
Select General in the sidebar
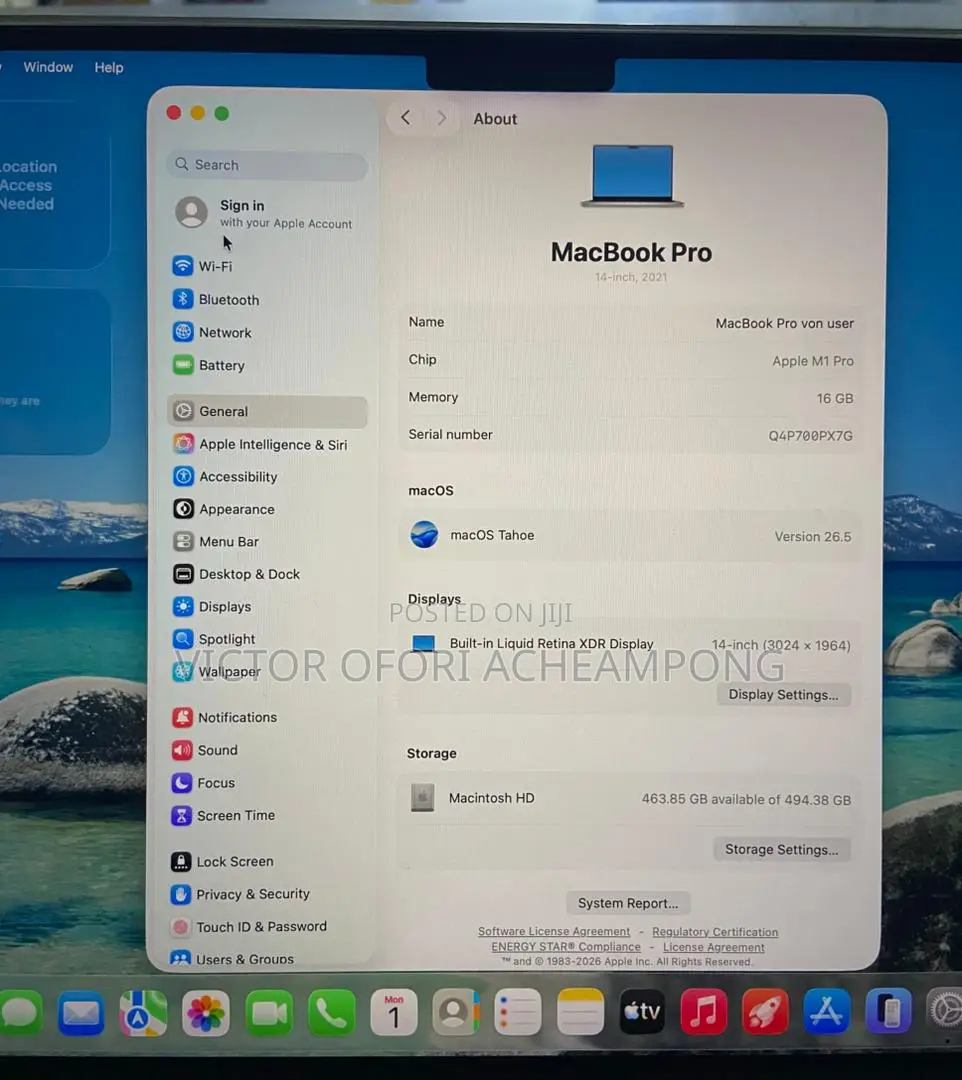pyautogui.click(x=267, y=411)
